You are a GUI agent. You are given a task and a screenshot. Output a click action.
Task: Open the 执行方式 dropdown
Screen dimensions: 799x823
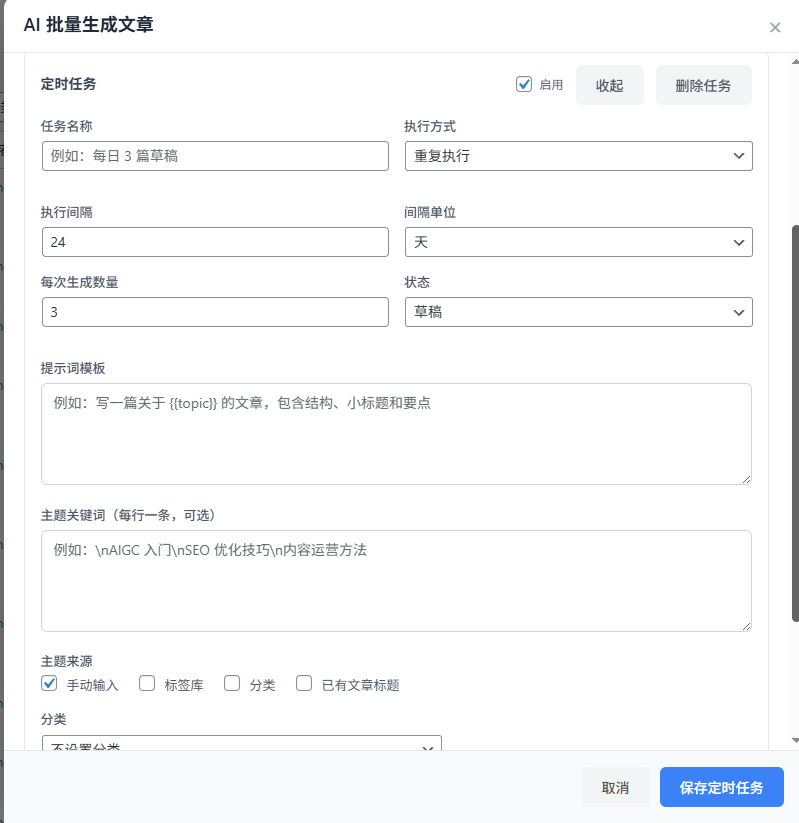(578, 156)
